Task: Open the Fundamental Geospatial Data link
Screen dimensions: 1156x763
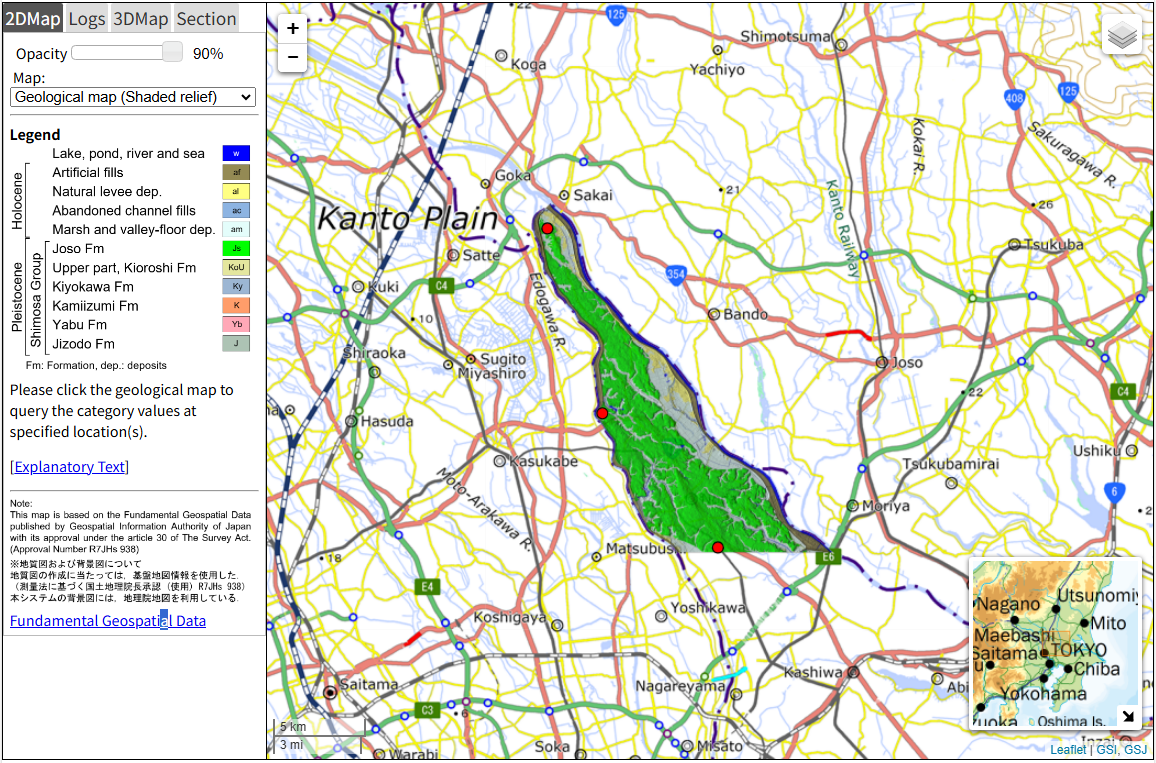Action: [107, 620]
